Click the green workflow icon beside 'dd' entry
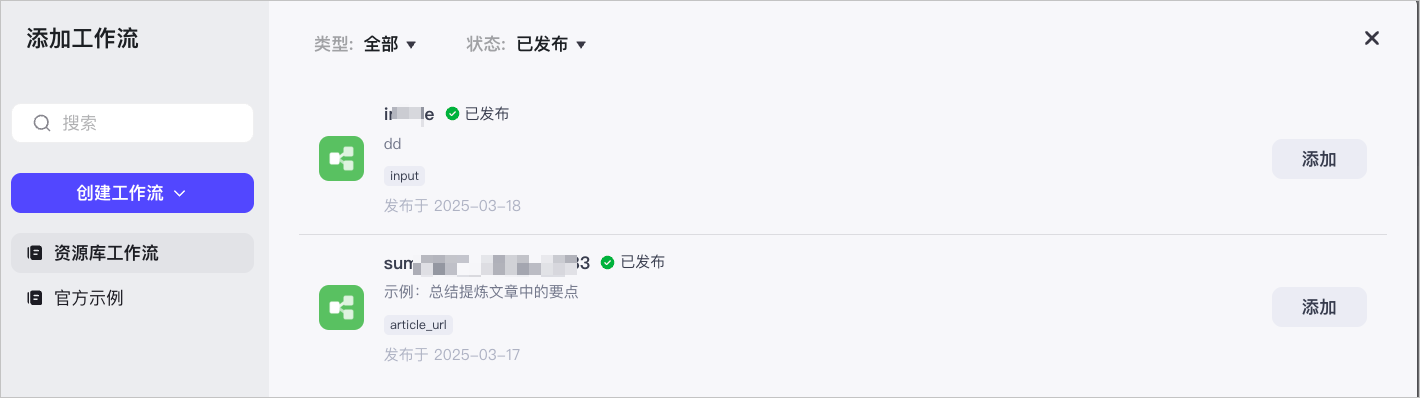Viewport: 1420px width, 398px height. pyautogui.click(x=341, y=159)
